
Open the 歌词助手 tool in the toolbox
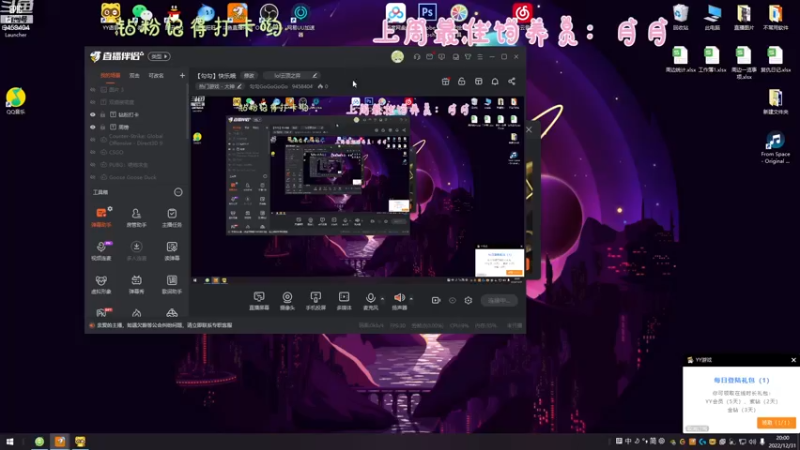[x=171, y=284]
